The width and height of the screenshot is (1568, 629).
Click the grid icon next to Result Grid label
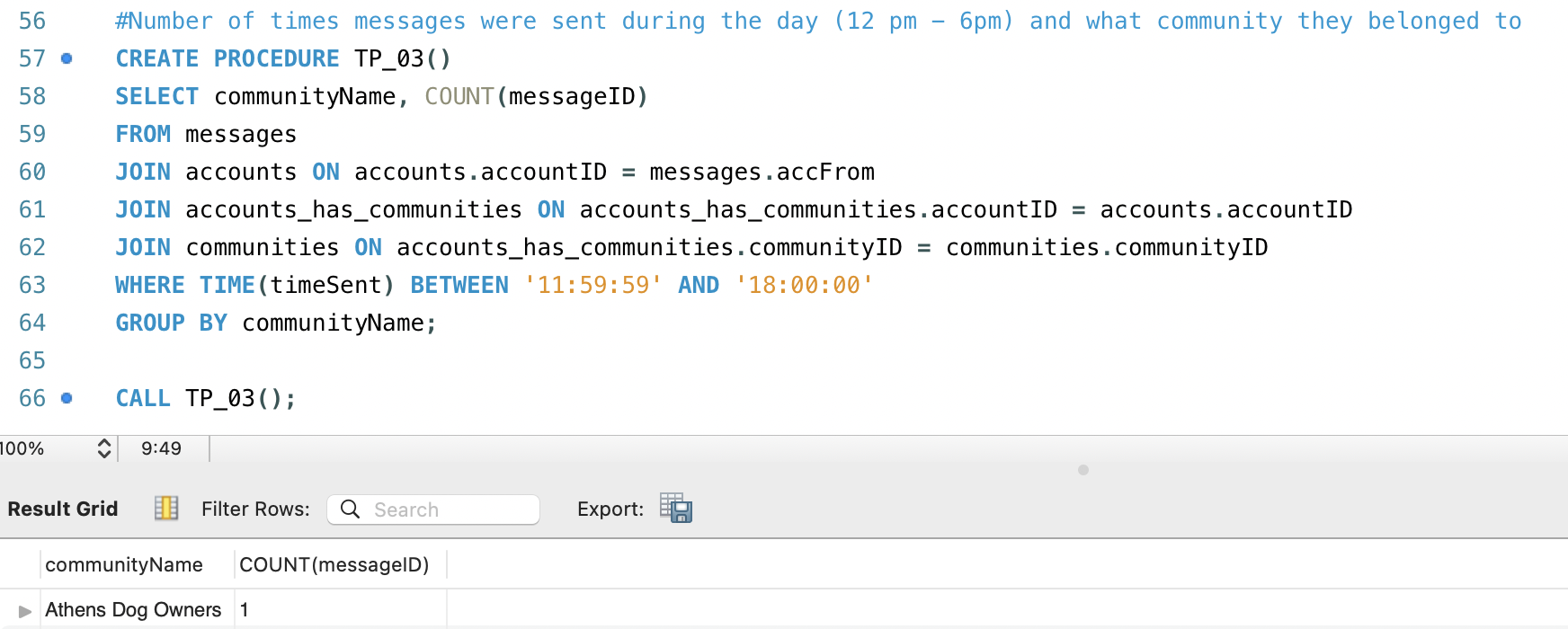click(x=165, y=508)
